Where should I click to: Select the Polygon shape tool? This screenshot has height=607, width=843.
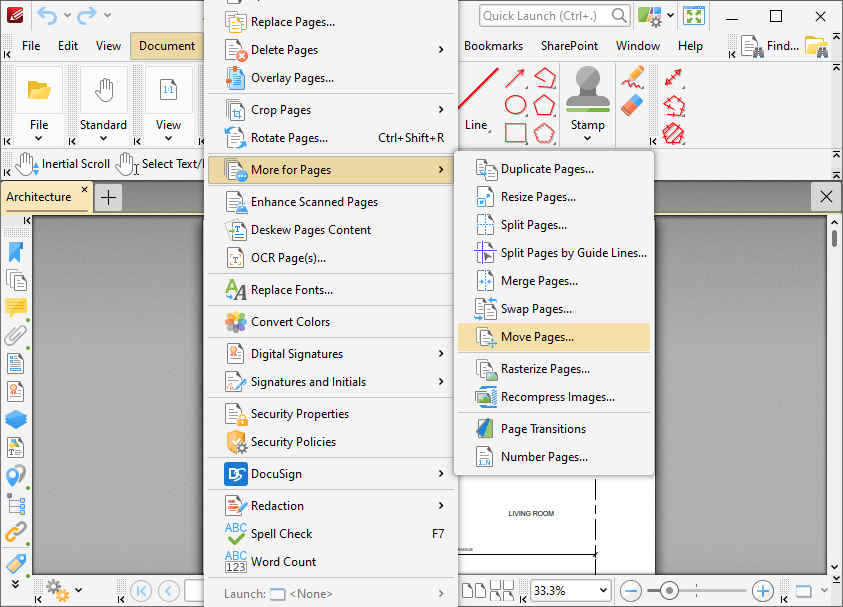click(544, 105)
